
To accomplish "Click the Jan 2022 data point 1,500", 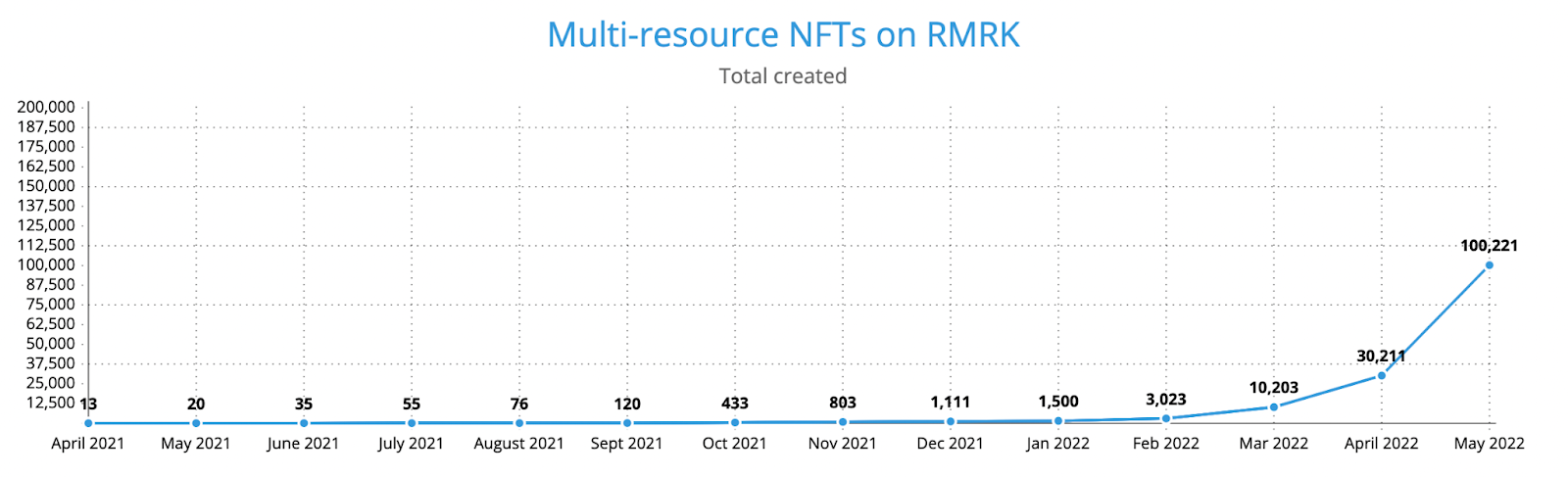I will click(x=1057, y=421).
